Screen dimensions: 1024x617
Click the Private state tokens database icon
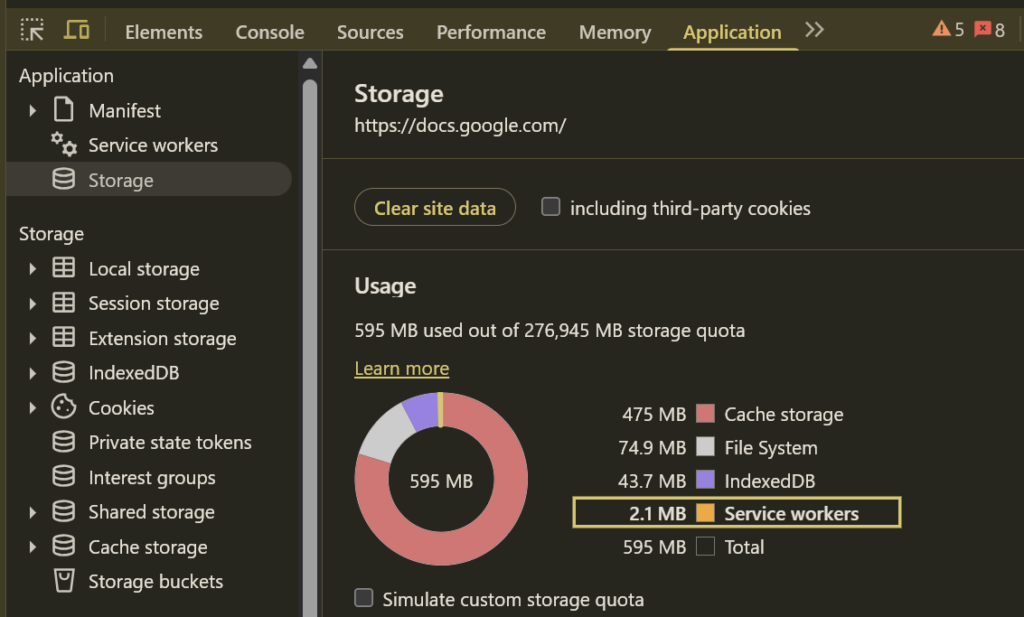click(64, 442)
